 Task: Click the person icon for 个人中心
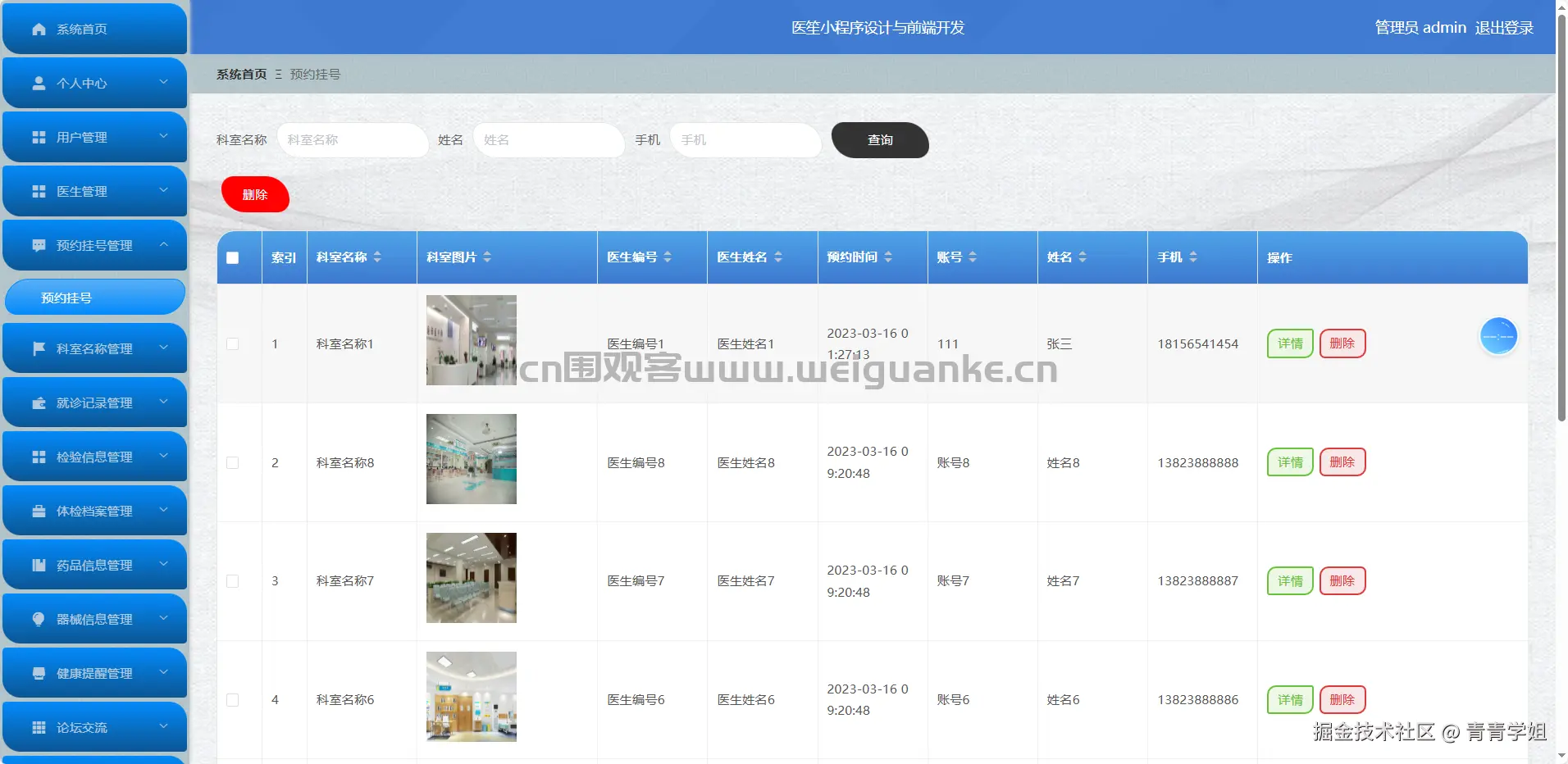click(39, 83)
